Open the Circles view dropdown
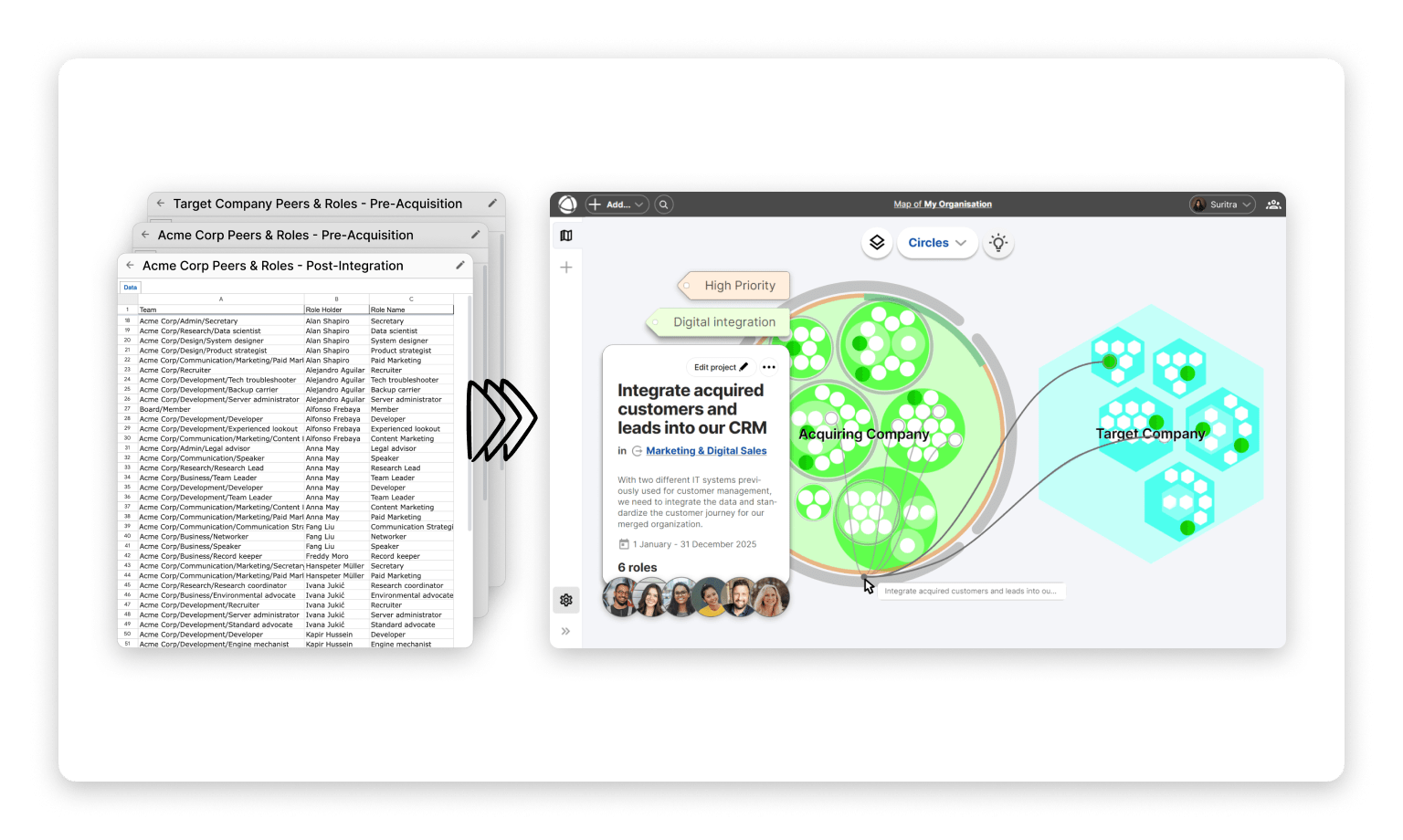 coord(937,243)
